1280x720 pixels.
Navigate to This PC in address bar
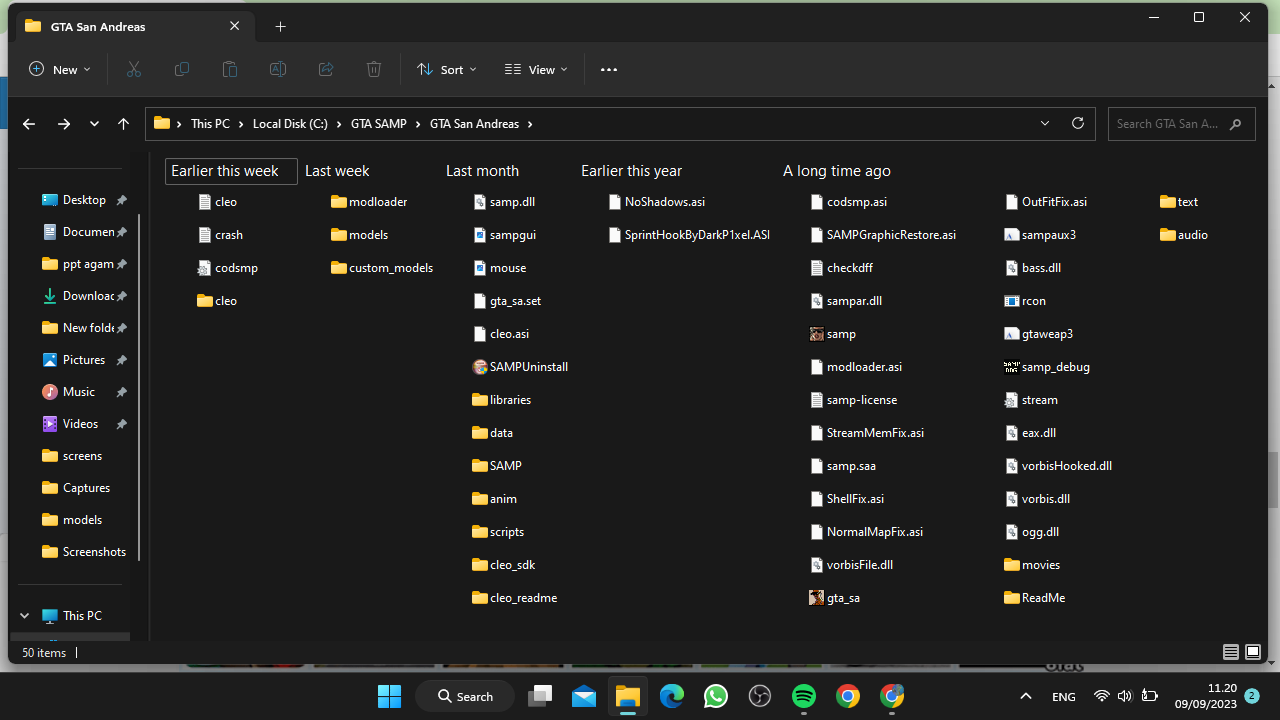[210, 124]
